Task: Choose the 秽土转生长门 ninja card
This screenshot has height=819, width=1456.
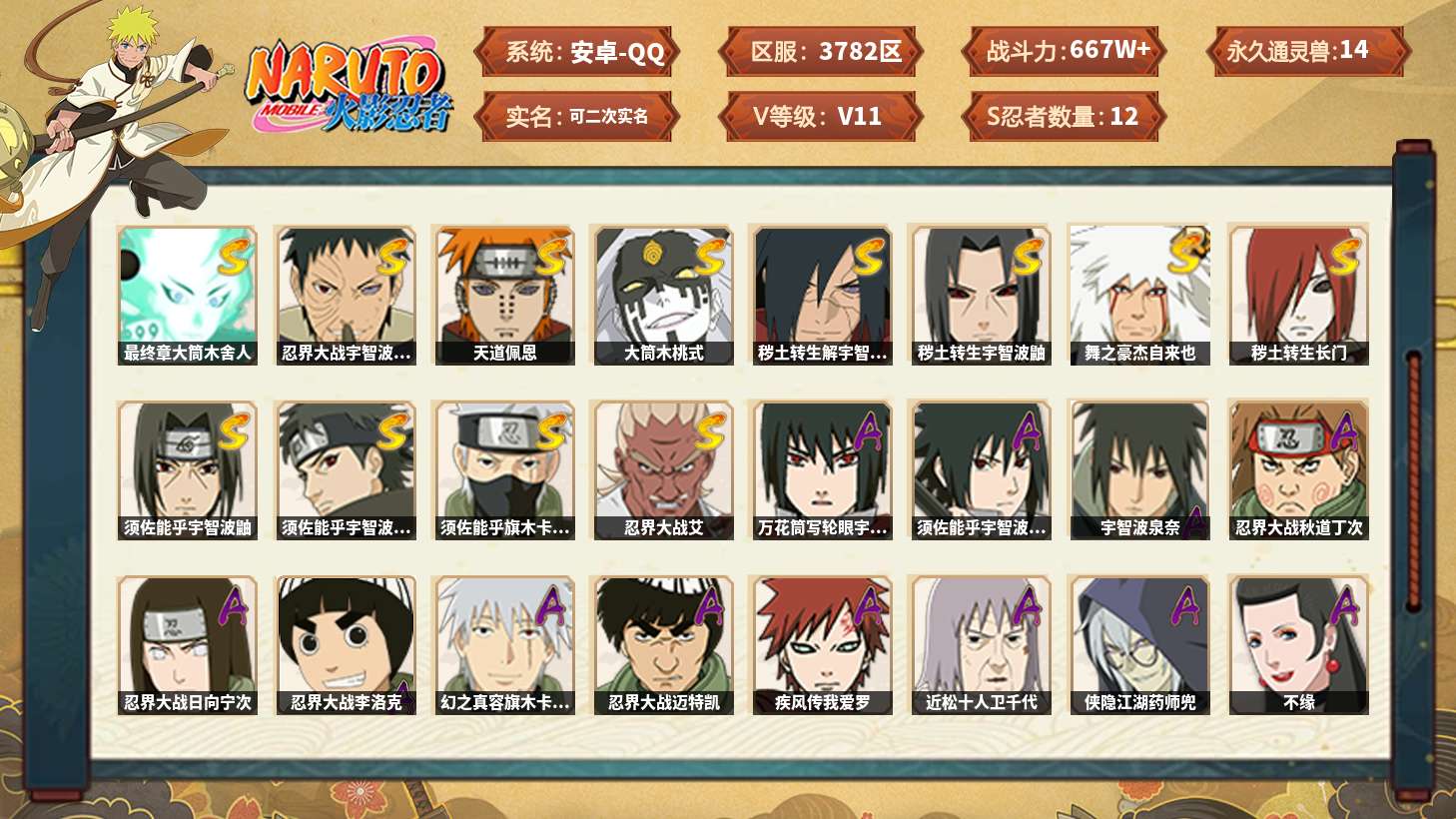Action: tap(1298, 296)
